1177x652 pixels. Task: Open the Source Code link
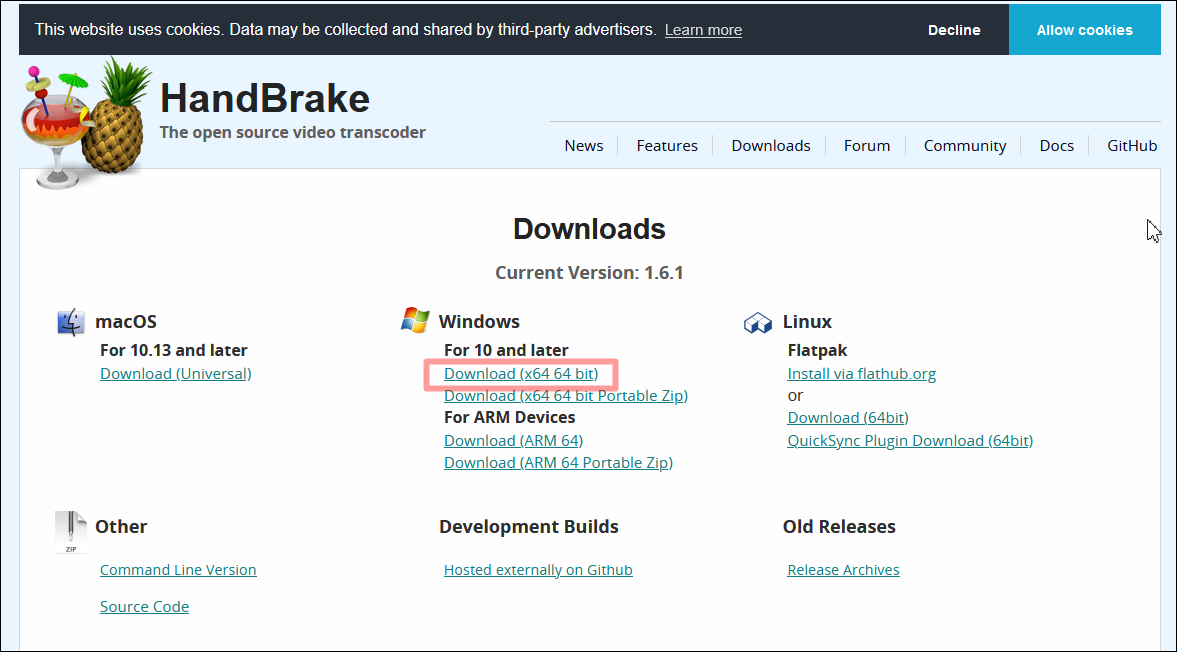(144, 606)
